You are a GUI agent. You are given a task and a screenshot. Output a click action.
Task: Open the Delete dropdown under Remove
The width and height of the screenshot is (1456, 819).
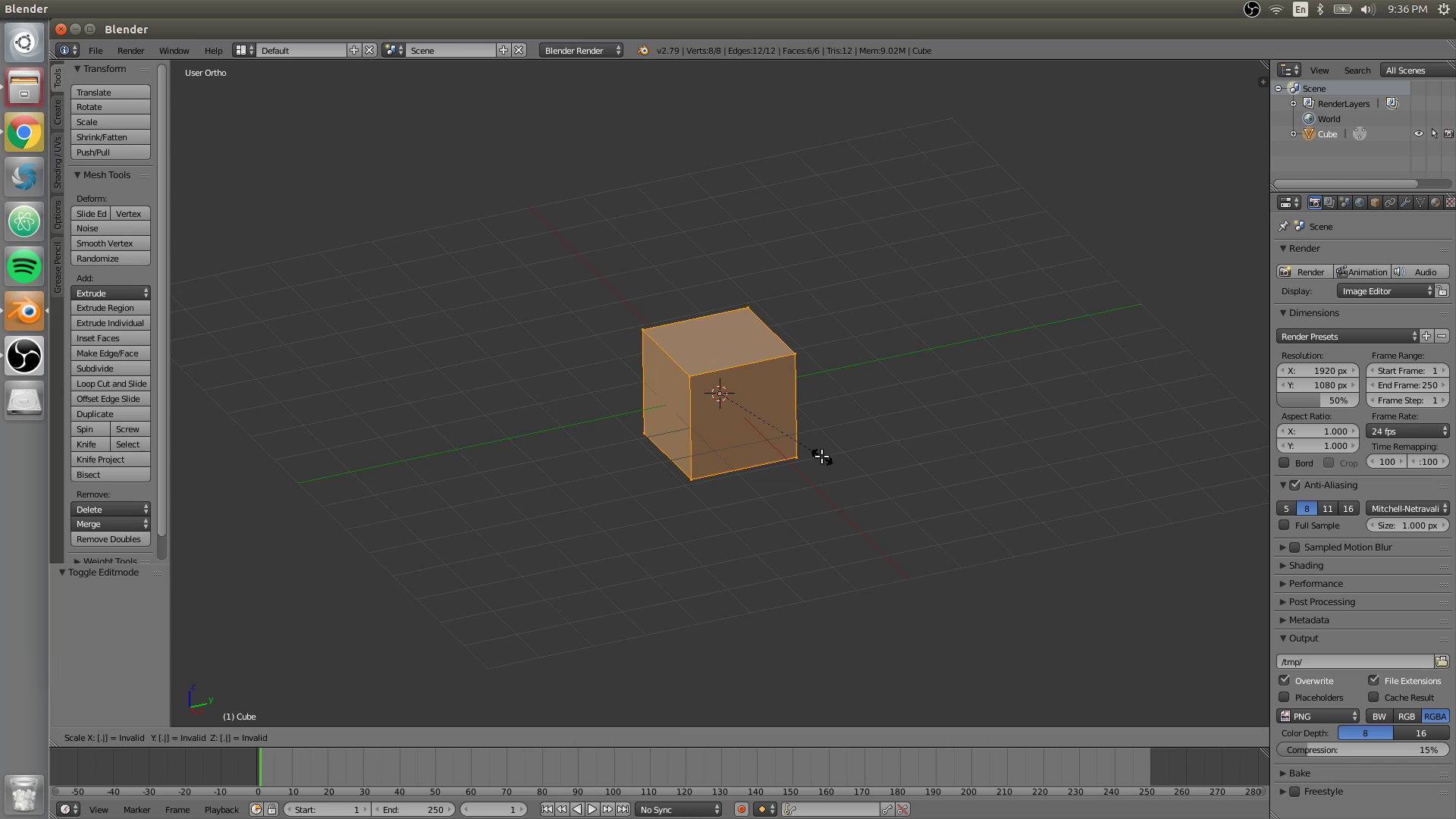tap(111, 509)
